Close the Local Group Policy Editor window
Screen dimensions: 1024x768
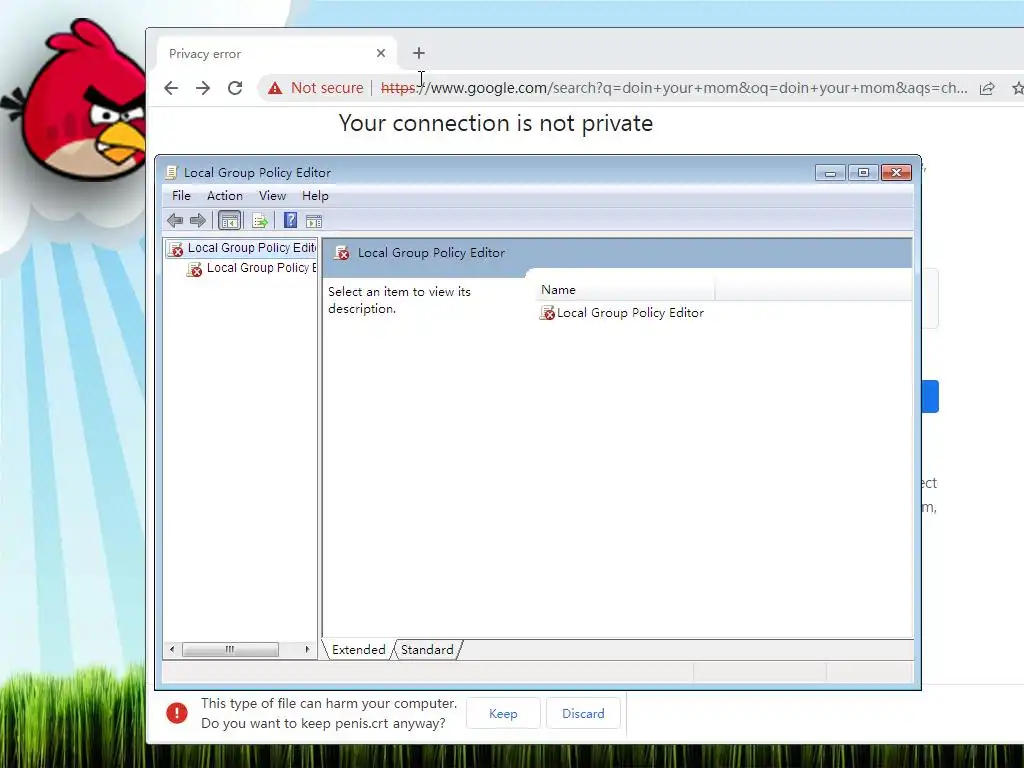tap(896, 172)
